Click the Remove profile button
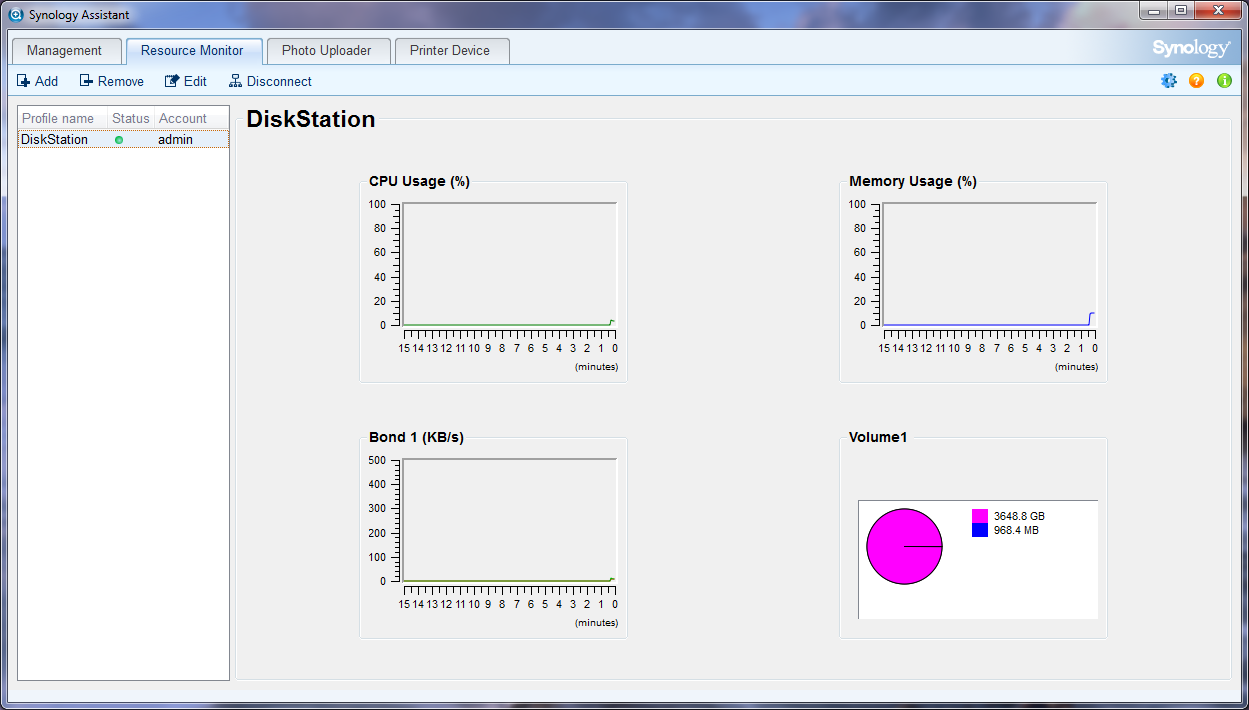Image resolution: width=1249 pixels, height=710 pixels. tap(112, 81)
